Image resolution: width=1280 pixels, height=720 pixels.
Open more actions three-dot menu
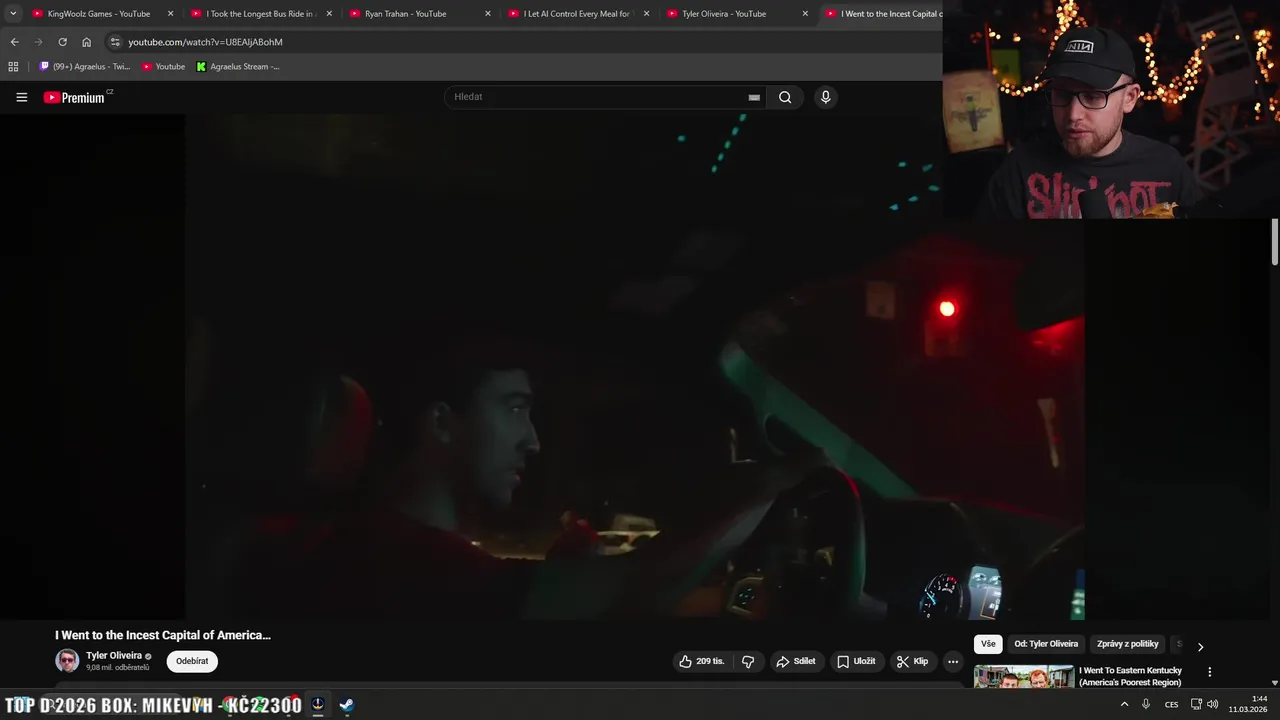pyautogui.click(x=953, y=661)
